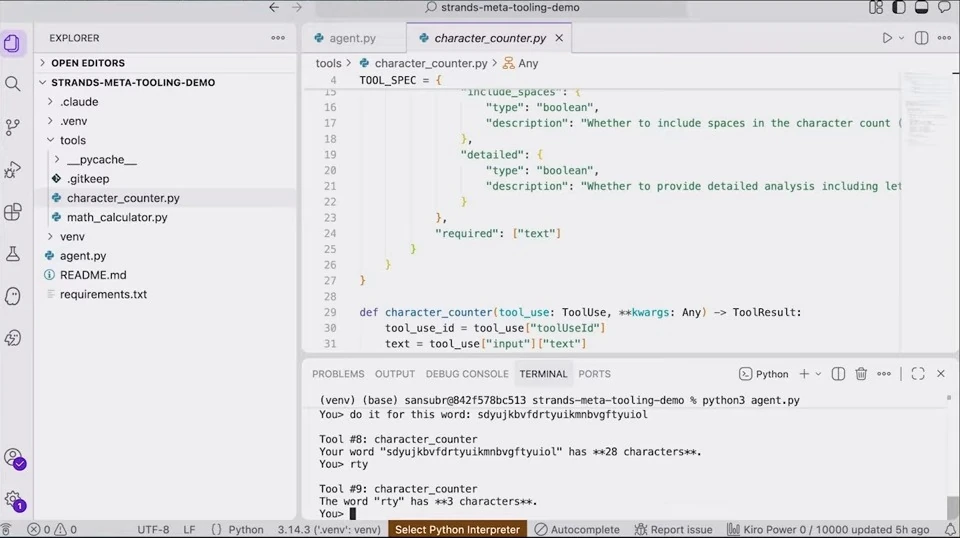Toggle Autocomplete in status bar
960x538 pixels.
point(577,530)
